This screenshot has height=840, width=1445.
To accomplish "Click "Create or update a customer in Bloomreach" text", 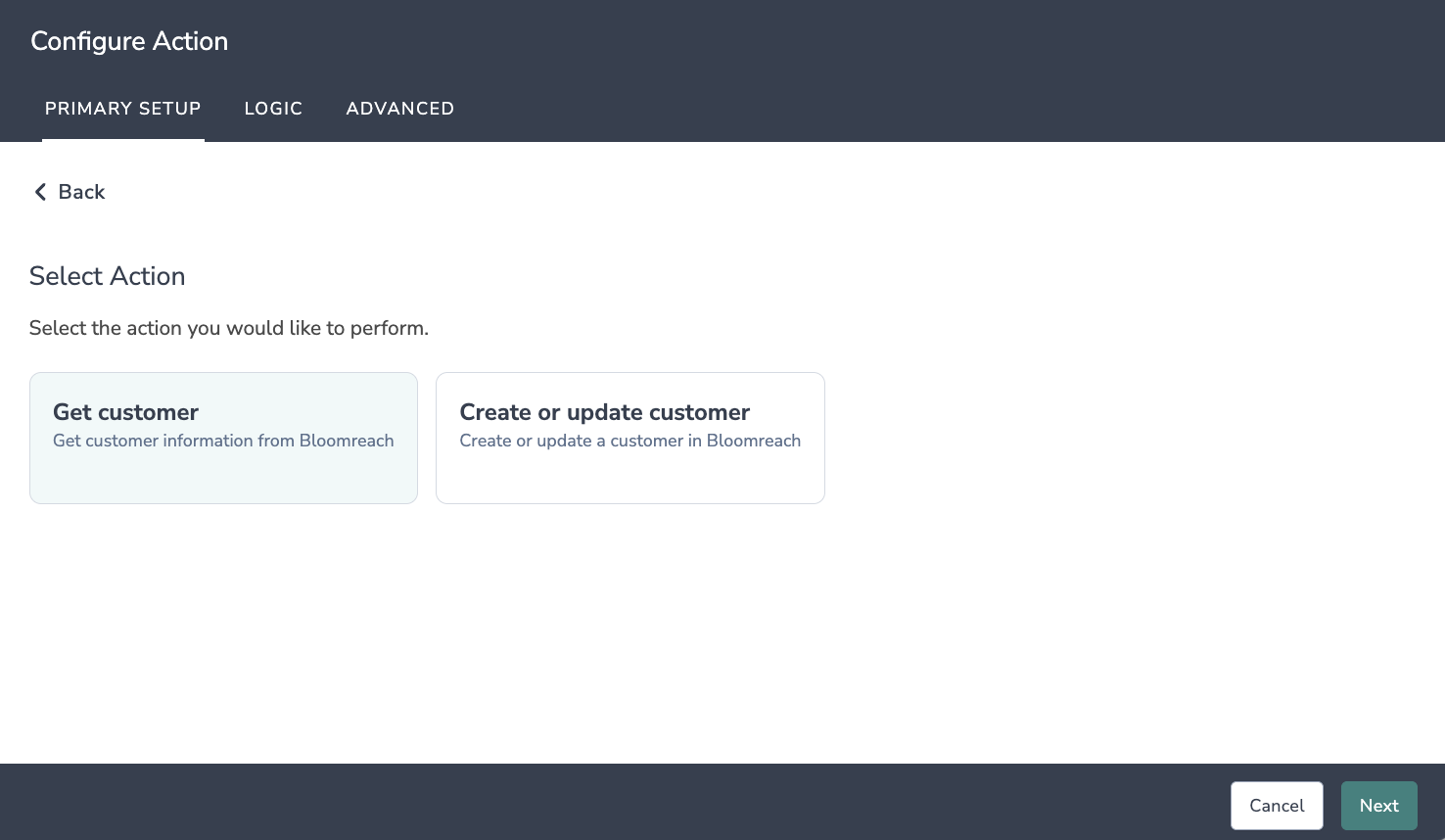I will (630, 441).
